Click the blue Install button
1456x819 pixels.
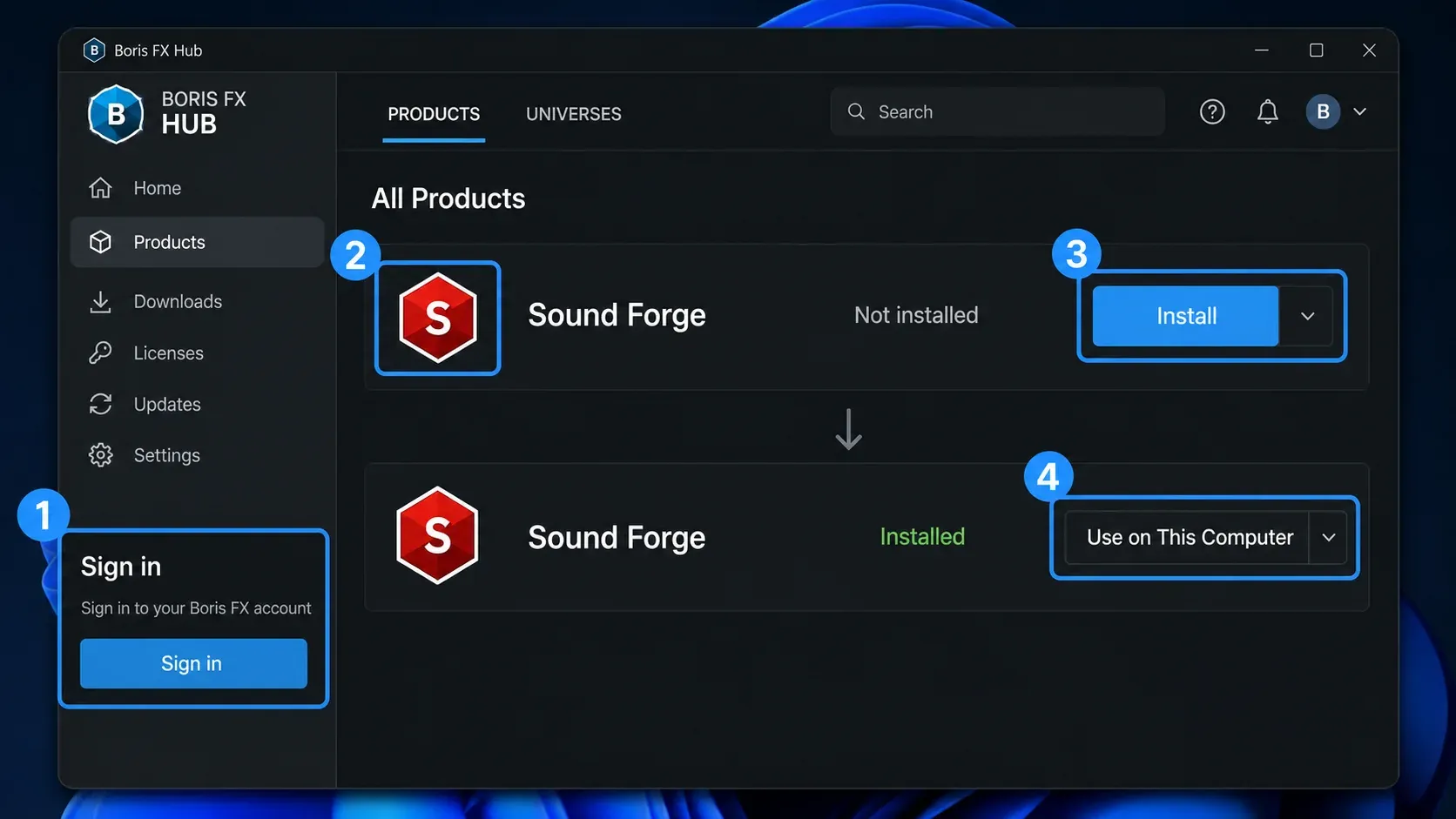pyautogui.click(x=1186, y=316)
